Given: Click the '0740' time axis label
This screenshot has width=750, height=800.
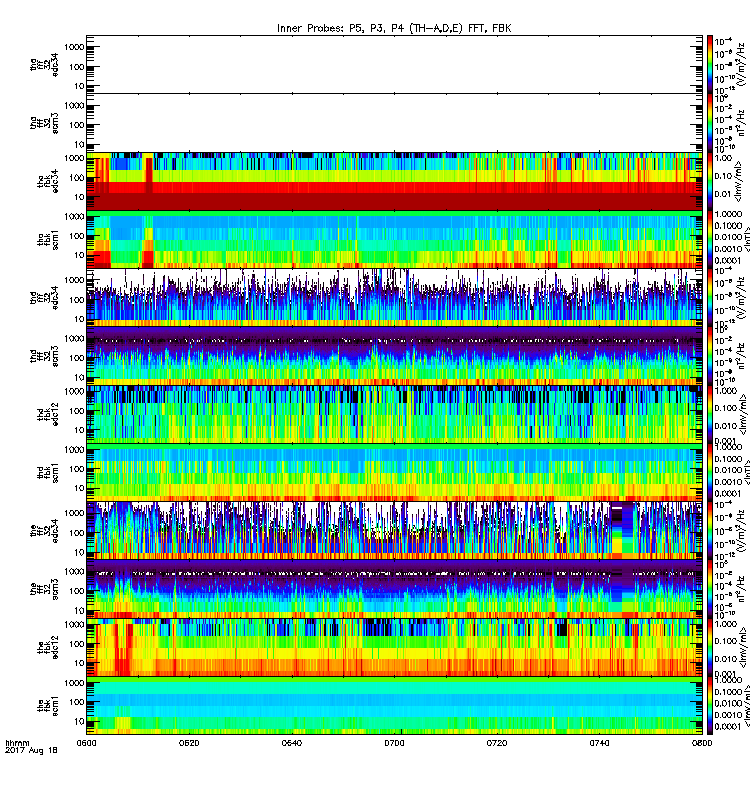Looking at the screenshot, I should pyautogui.click(x=599, y=743).
